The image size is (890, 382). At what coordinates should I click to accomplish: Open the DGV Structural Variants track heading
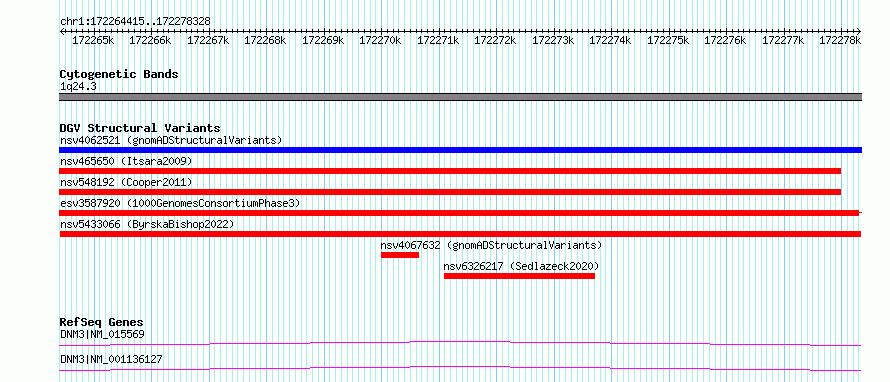tap(140, 128)
